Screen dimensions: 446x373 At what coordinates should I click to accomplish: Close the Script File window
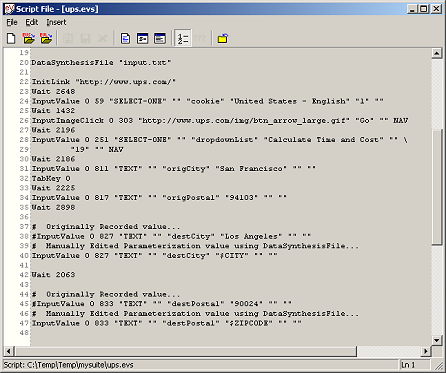(436, 9)
